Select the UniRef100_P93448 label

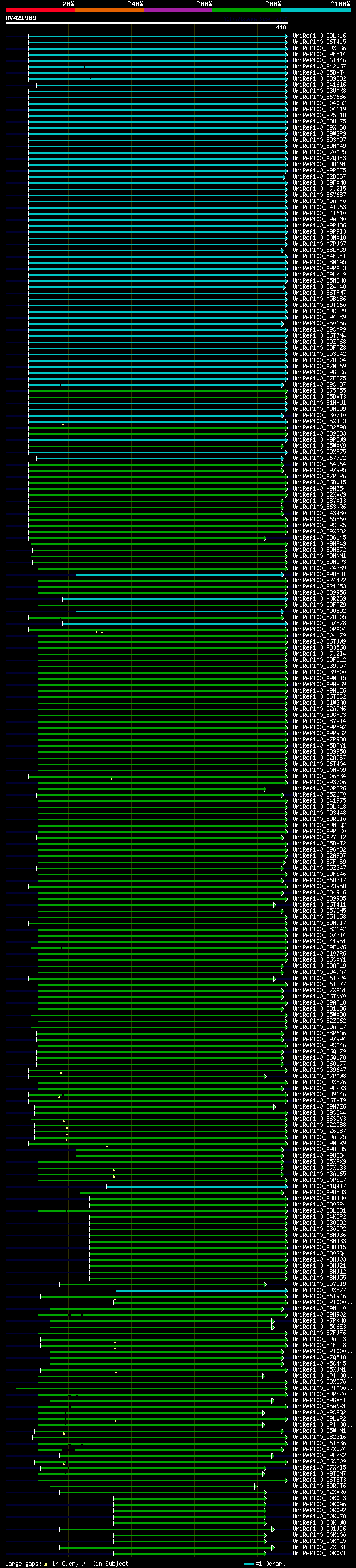(319, 813)
